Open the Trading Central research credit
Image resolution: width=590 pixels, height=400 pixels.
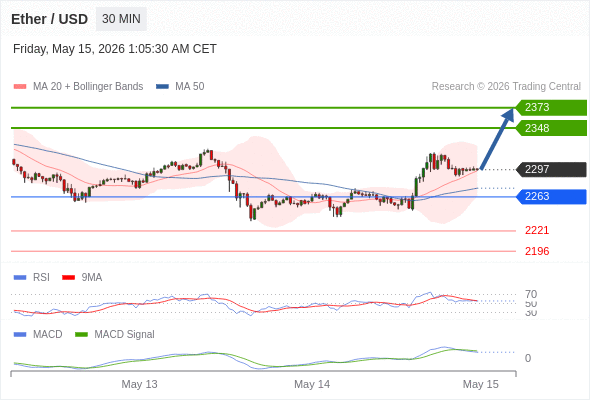(x=506, y=87)
